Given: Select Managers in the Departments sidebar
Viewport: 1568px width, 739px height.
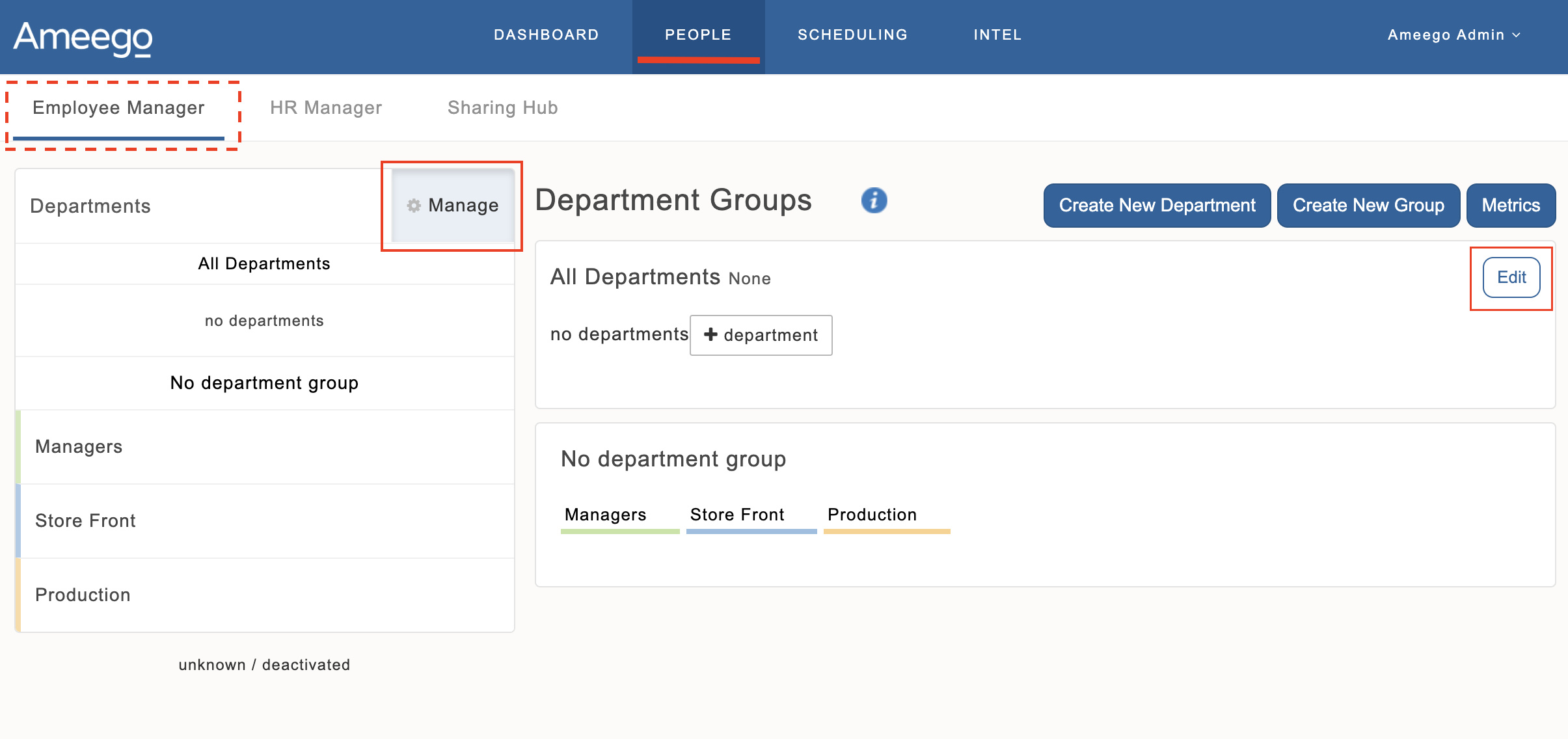Looking at the screenshot, I should click(79, 446).
